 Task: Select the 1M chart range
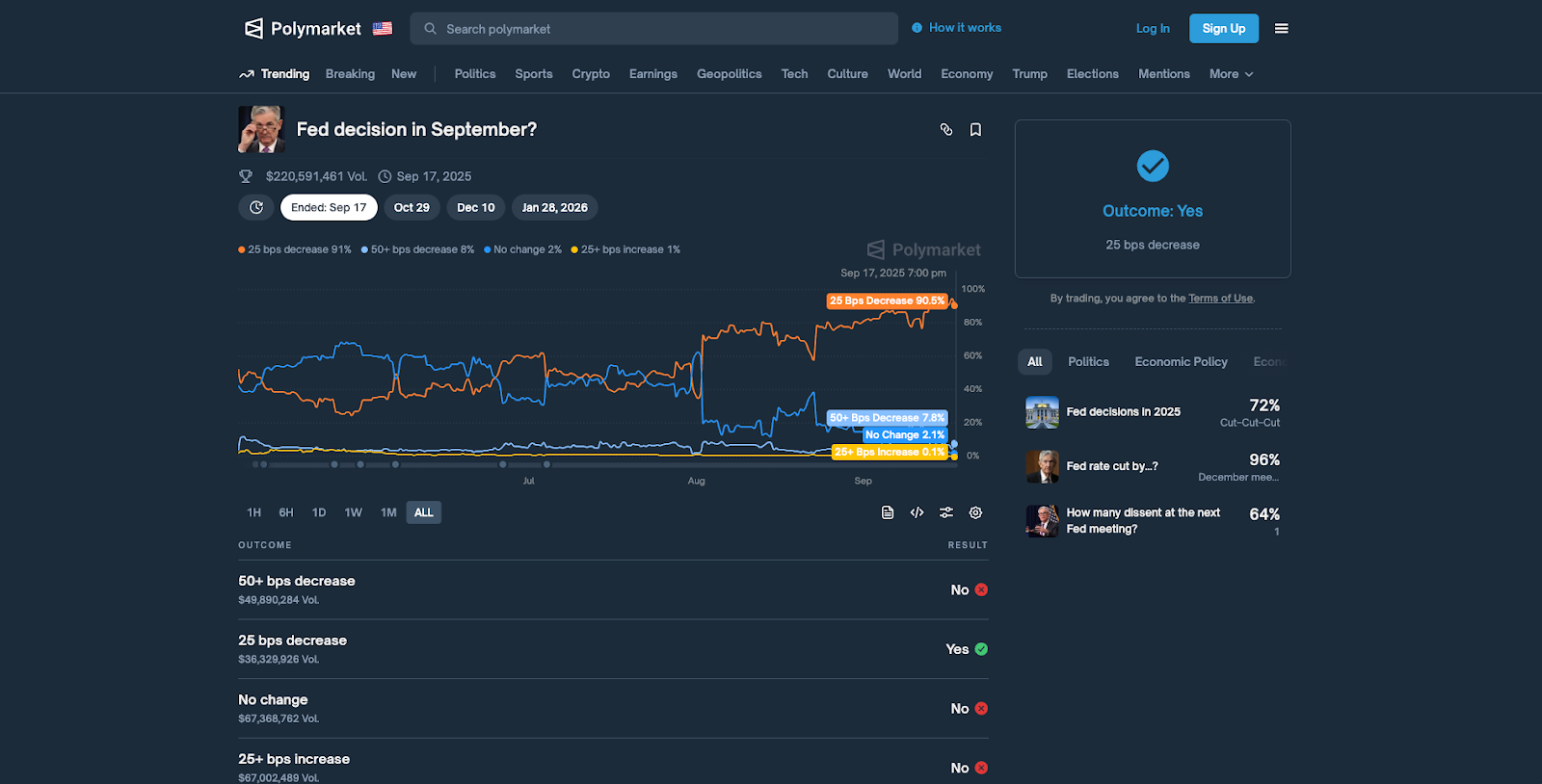tap(388, 512)
